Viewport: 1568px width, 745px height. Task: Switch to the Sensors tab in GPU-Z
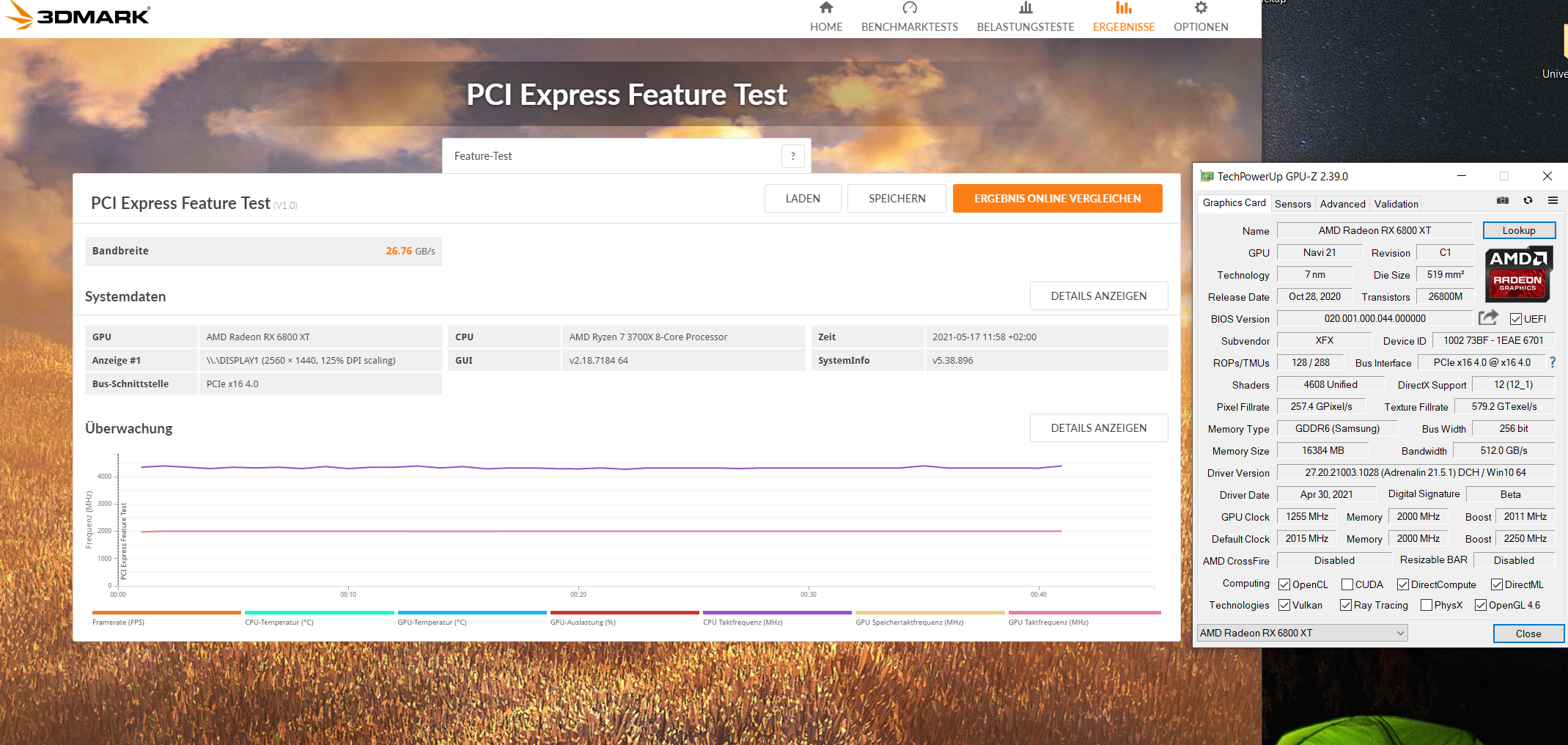tap(1292, 204)
